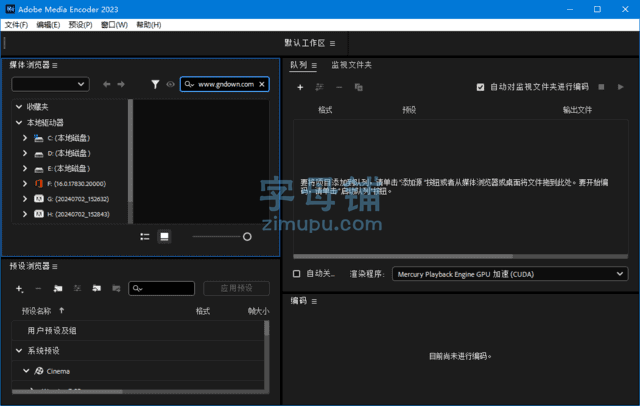Click the 输出文件 column header

[577, 110]
